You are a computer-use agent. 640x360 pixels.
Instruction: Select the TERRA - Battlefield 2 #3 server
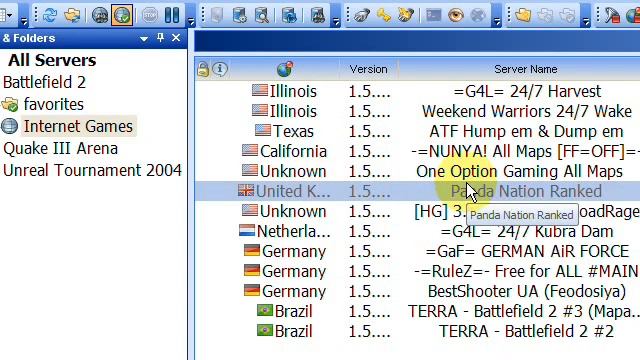[x=524, y=311]
